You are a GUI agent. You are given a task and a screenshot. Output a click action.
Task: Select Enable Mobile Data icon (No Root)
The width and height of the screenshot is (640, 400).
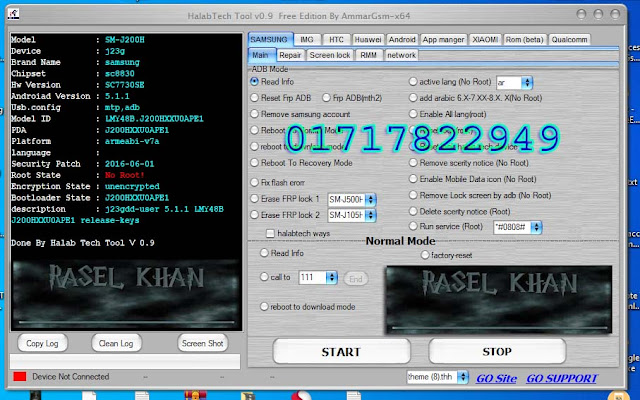tap(413, 179)
